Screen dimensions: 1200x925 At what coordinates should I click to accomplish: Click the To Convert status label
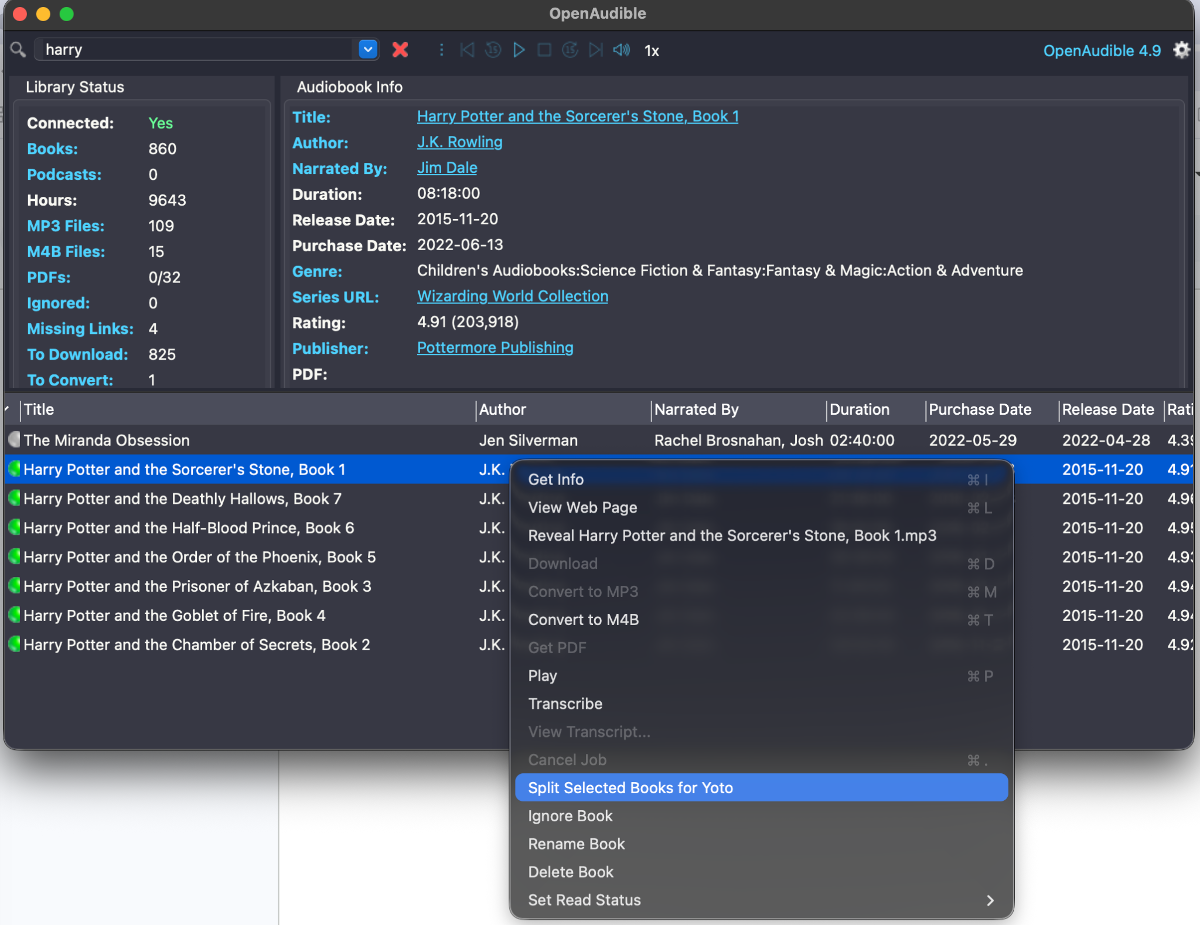tap(70, 380)
